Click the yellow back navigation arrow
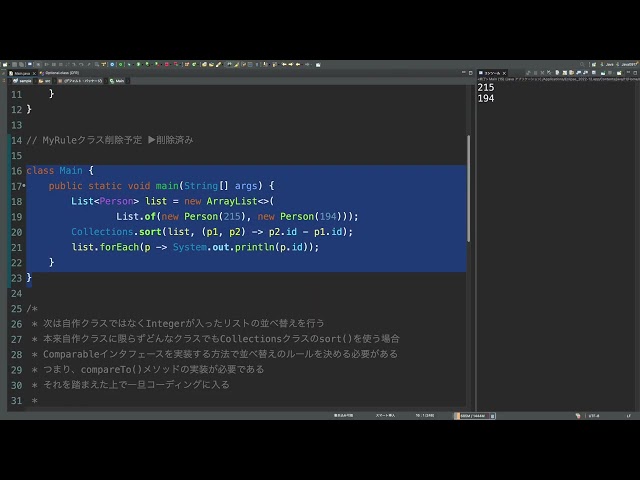The height and width of the screenshot is (480, 640). tap(298, 64)
